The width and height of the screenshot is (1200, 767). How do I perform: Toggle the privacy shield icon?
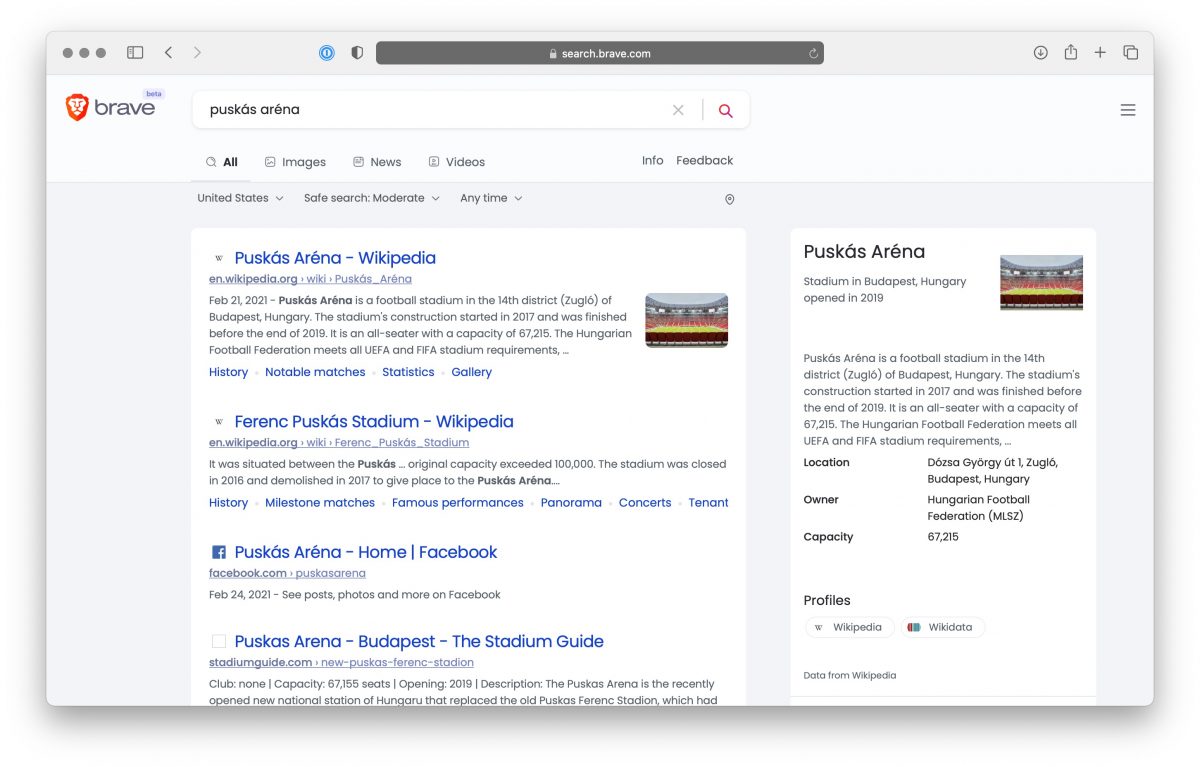coord(357,53)
